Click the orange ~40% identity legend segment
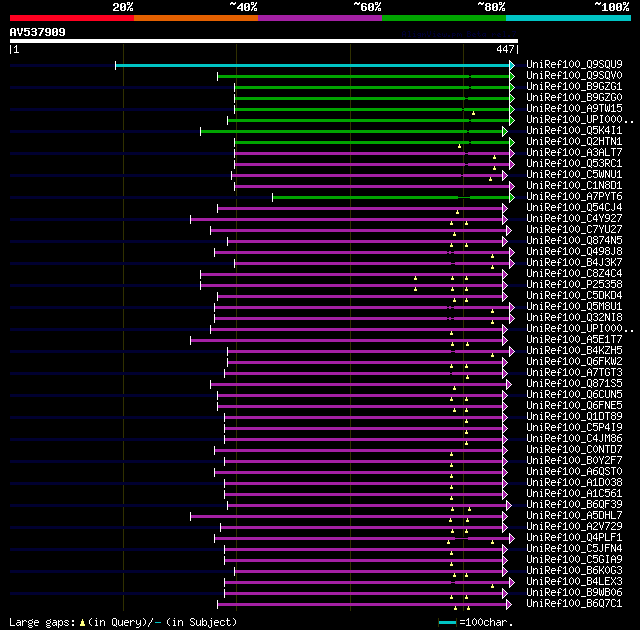 [x=196, y=18]
